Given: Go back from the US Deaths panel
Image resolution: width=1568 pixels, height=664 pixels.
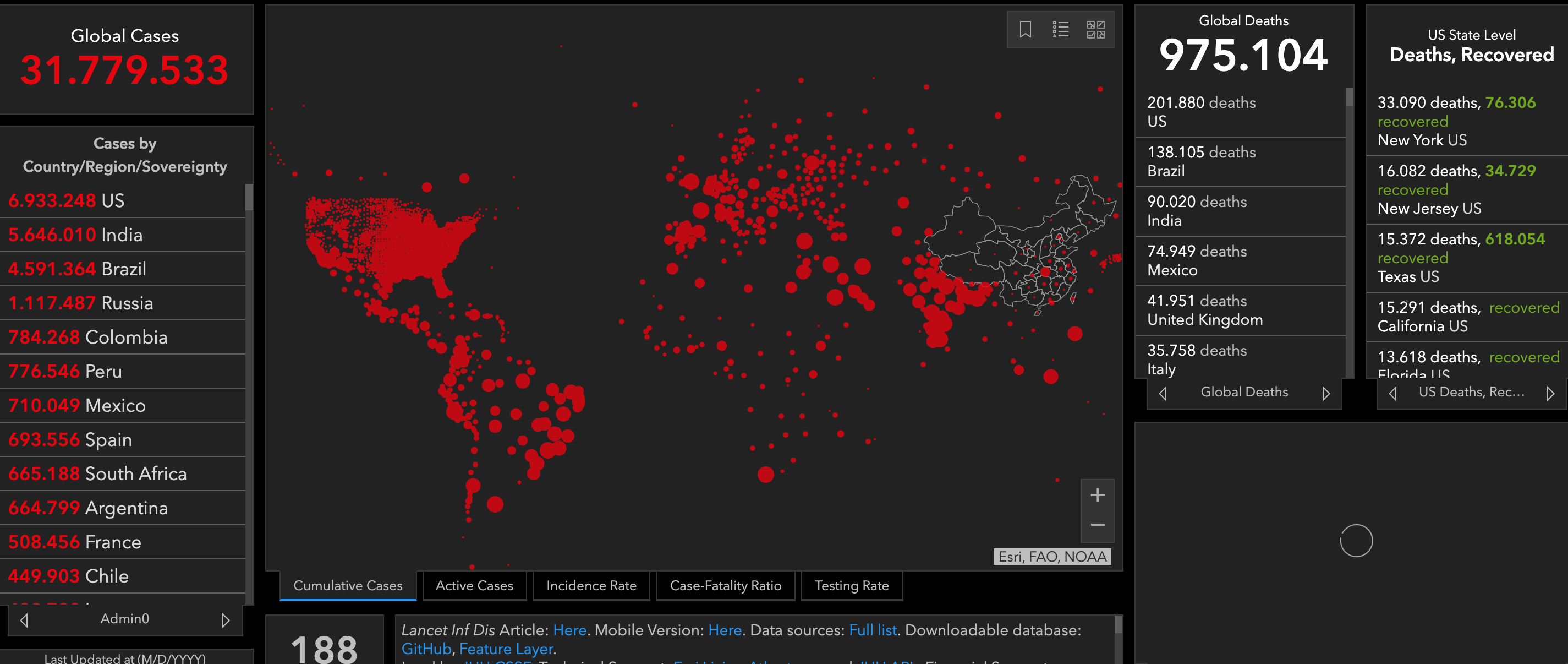Looking at the screenshot, I should coord(1392,393).
